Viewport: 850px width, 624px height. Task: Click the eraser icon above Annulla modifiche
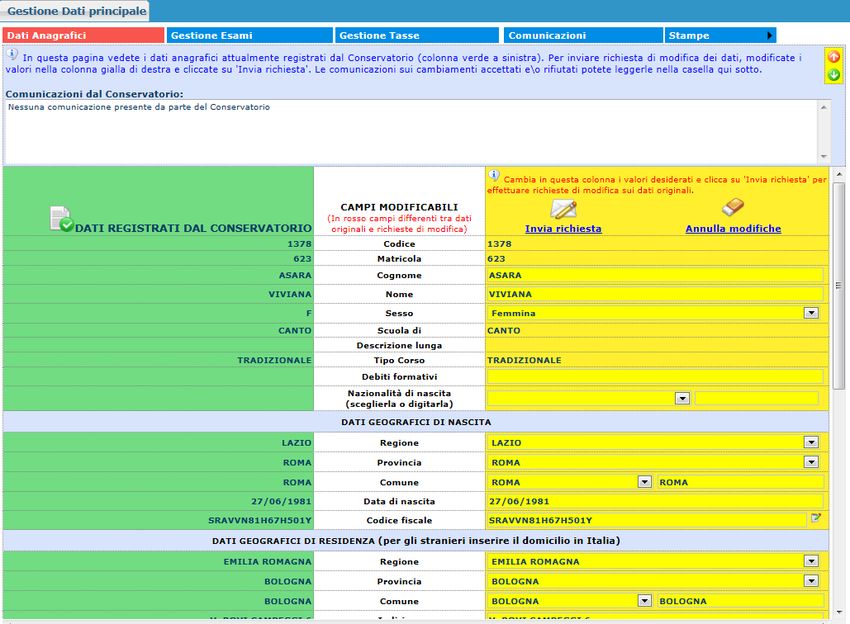click(x=733, y=207)
